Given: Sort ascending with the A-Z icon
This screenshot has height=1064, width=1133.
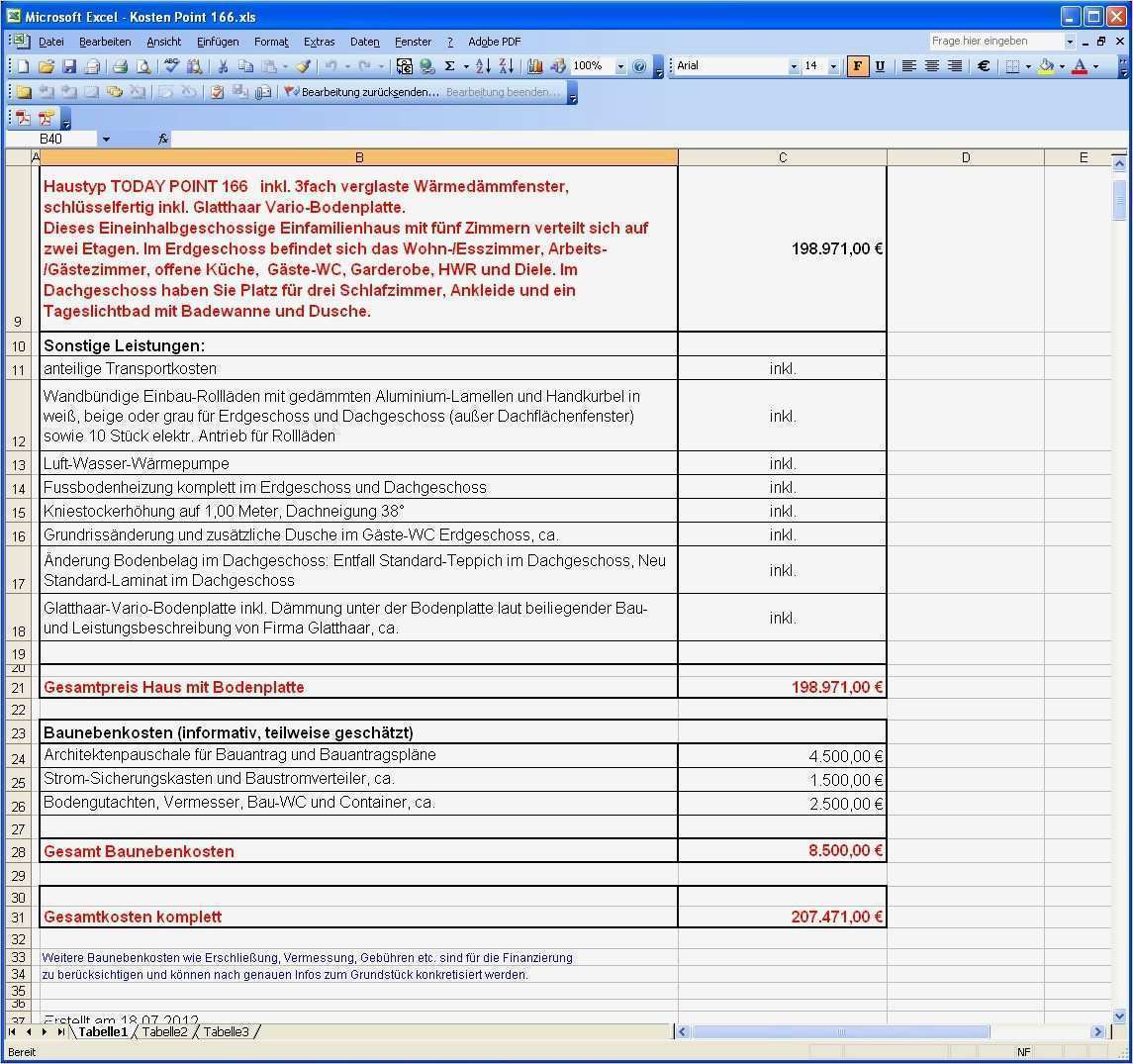Looking at the screenshot, I should click(x=483, y=66).
